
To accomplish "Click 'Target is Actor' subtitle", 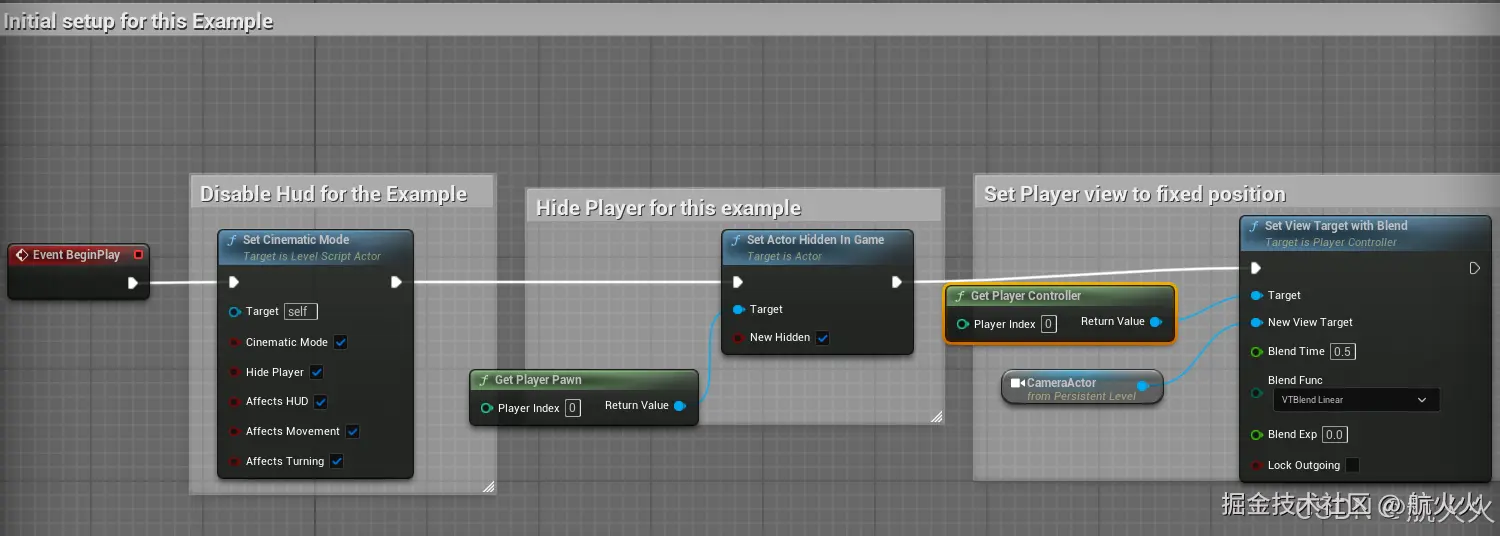I will pyautogui.click(x=784, y=257).
